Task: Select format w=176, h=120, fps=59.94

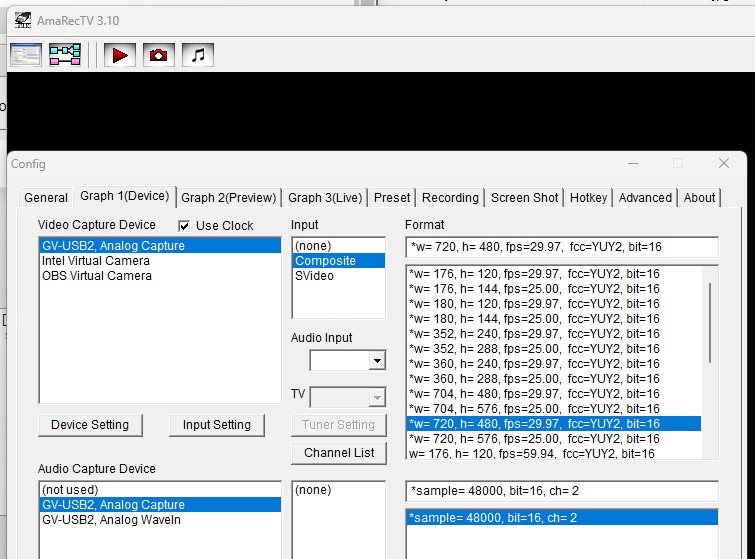Action: [554, 454]
